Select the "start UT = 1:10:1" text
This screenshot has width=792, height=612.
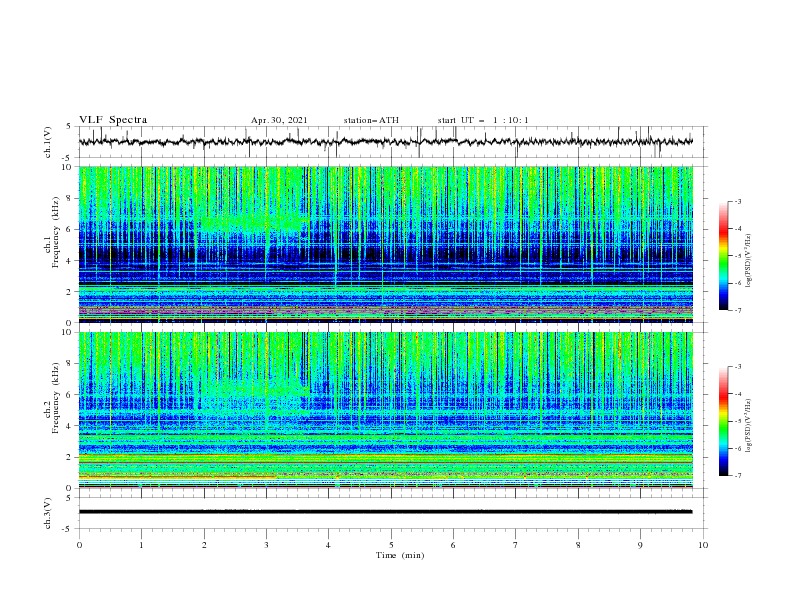pos(483,120)
